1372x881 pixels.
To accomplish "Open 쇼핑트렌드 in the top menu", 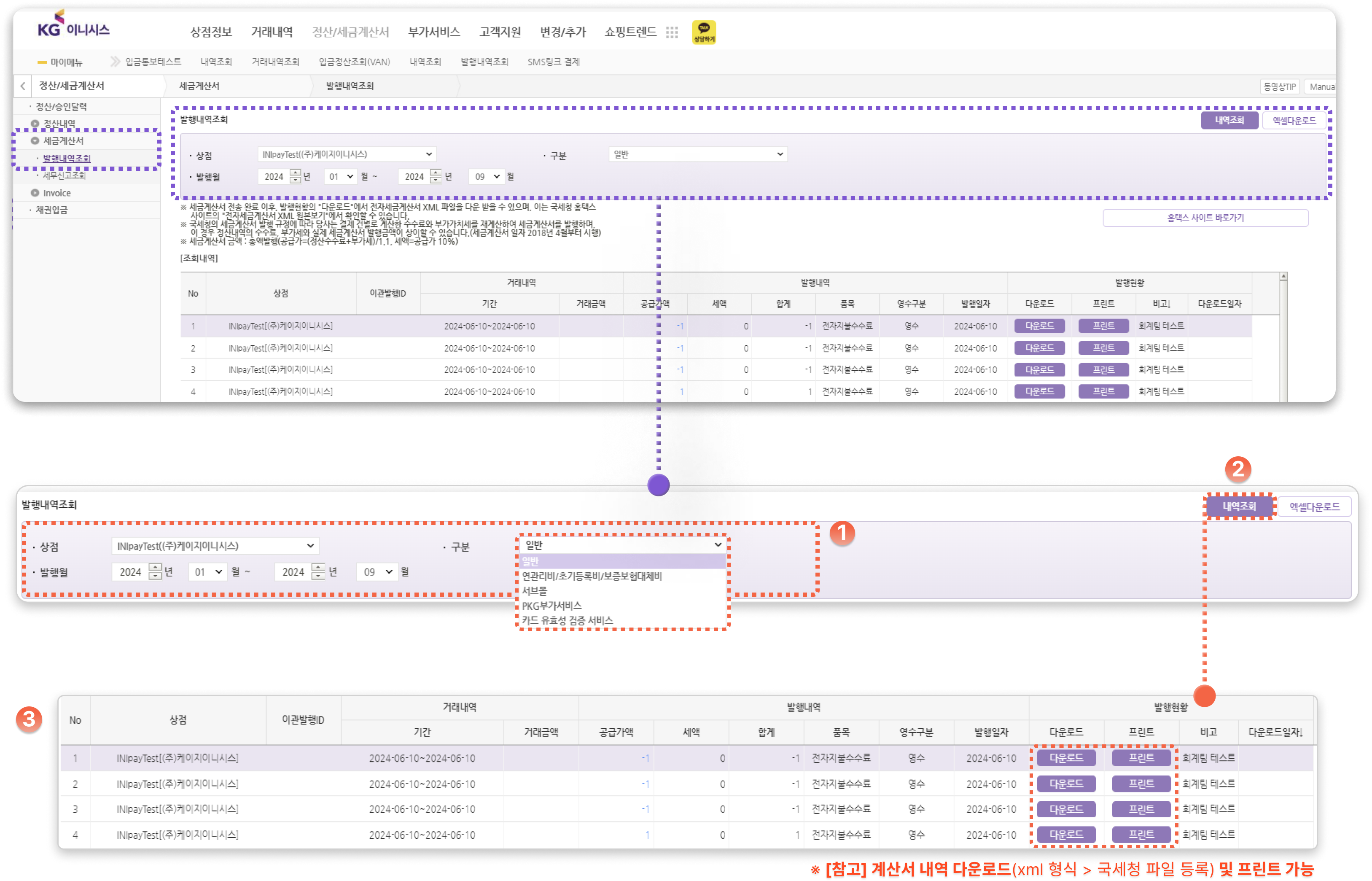I will (630, 32).
